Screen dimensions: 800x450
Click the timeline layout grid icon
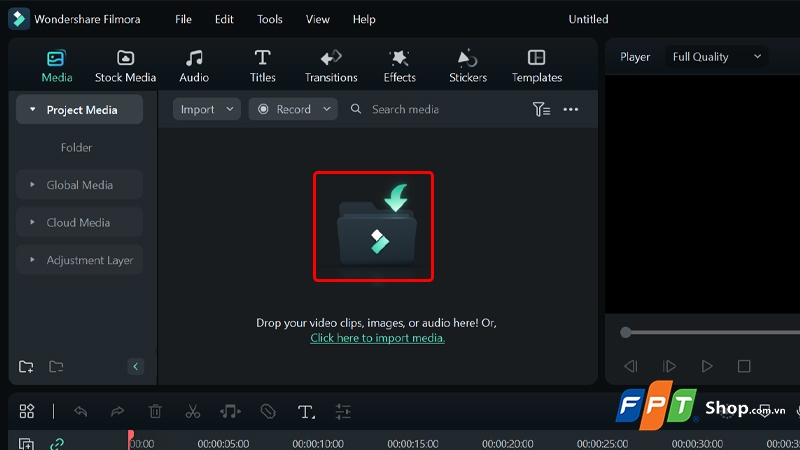[x=27, y=411]
